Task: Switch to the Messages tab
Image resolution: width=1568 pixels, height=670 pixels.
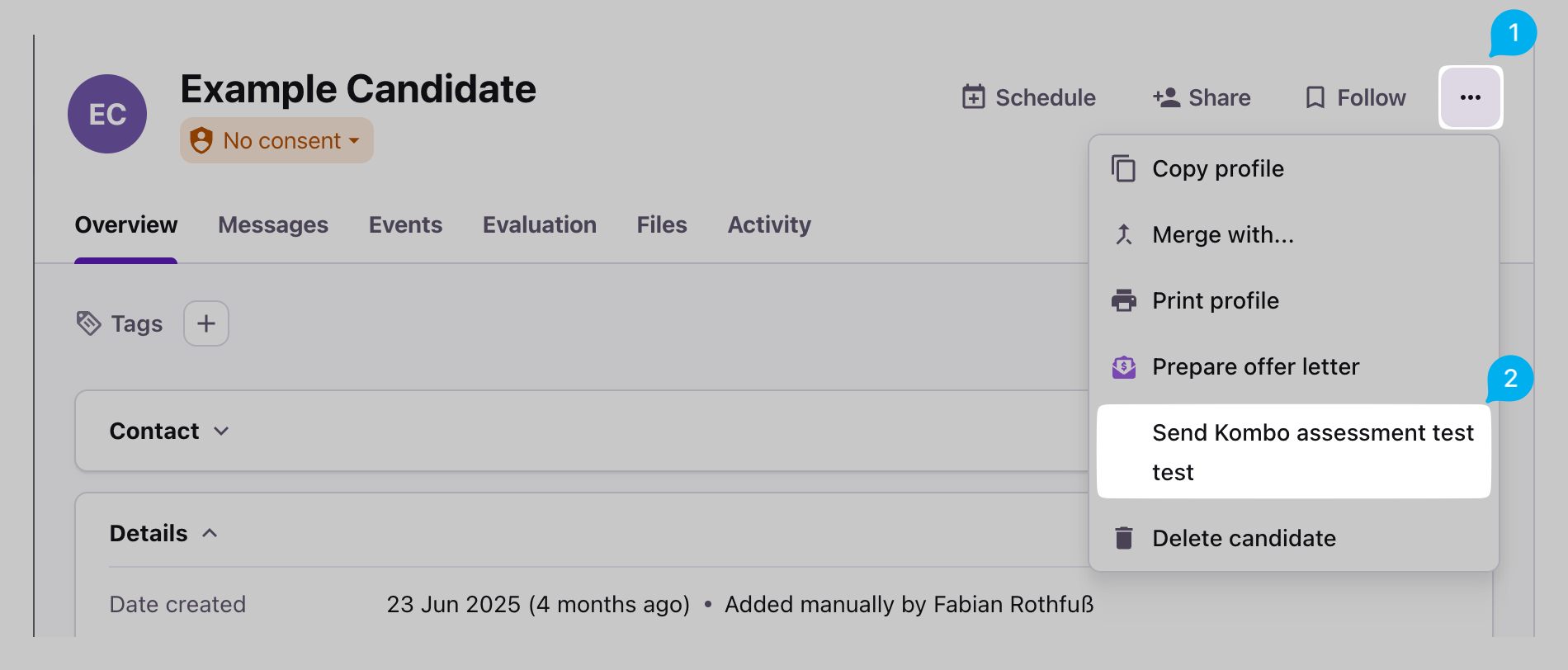Action: tap(273, 224)
